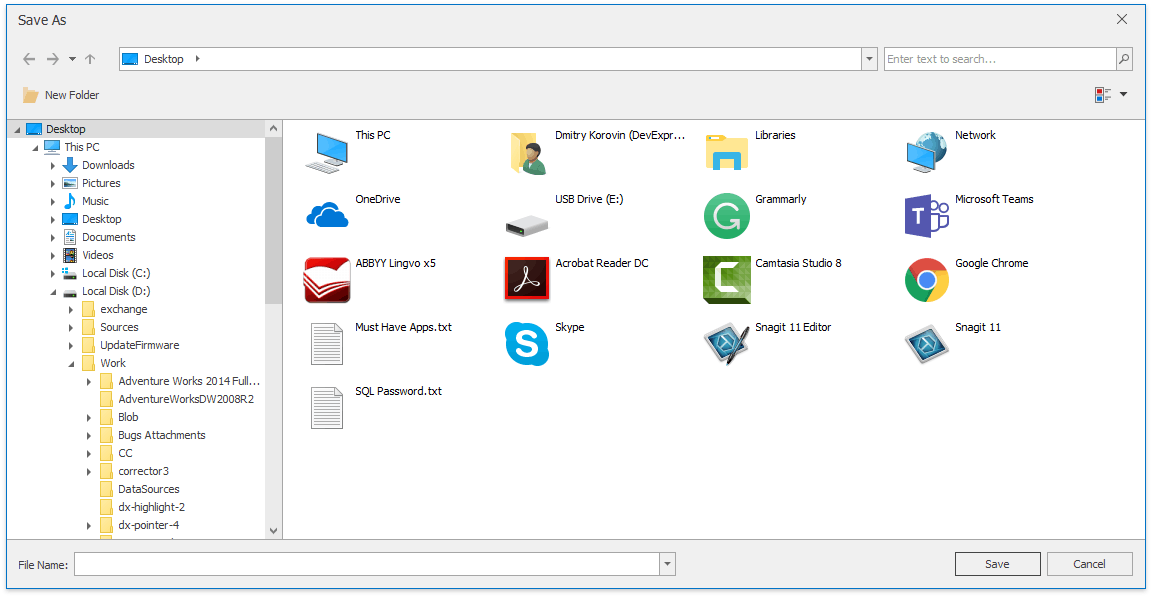The image size is (1152, 597).
Task: Collapse the Work folder node
Action: click(x=71, y=363)
